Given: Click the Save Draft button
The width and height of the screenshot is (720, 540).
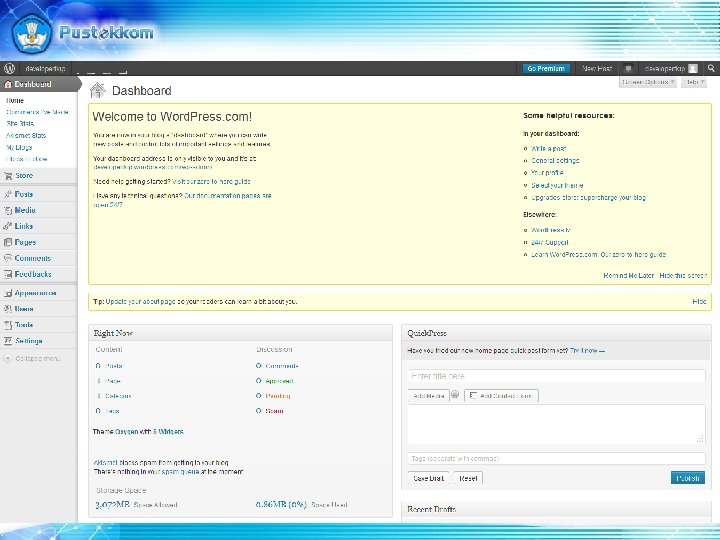Looking at the screenshot, I should (x=428, y=478).
